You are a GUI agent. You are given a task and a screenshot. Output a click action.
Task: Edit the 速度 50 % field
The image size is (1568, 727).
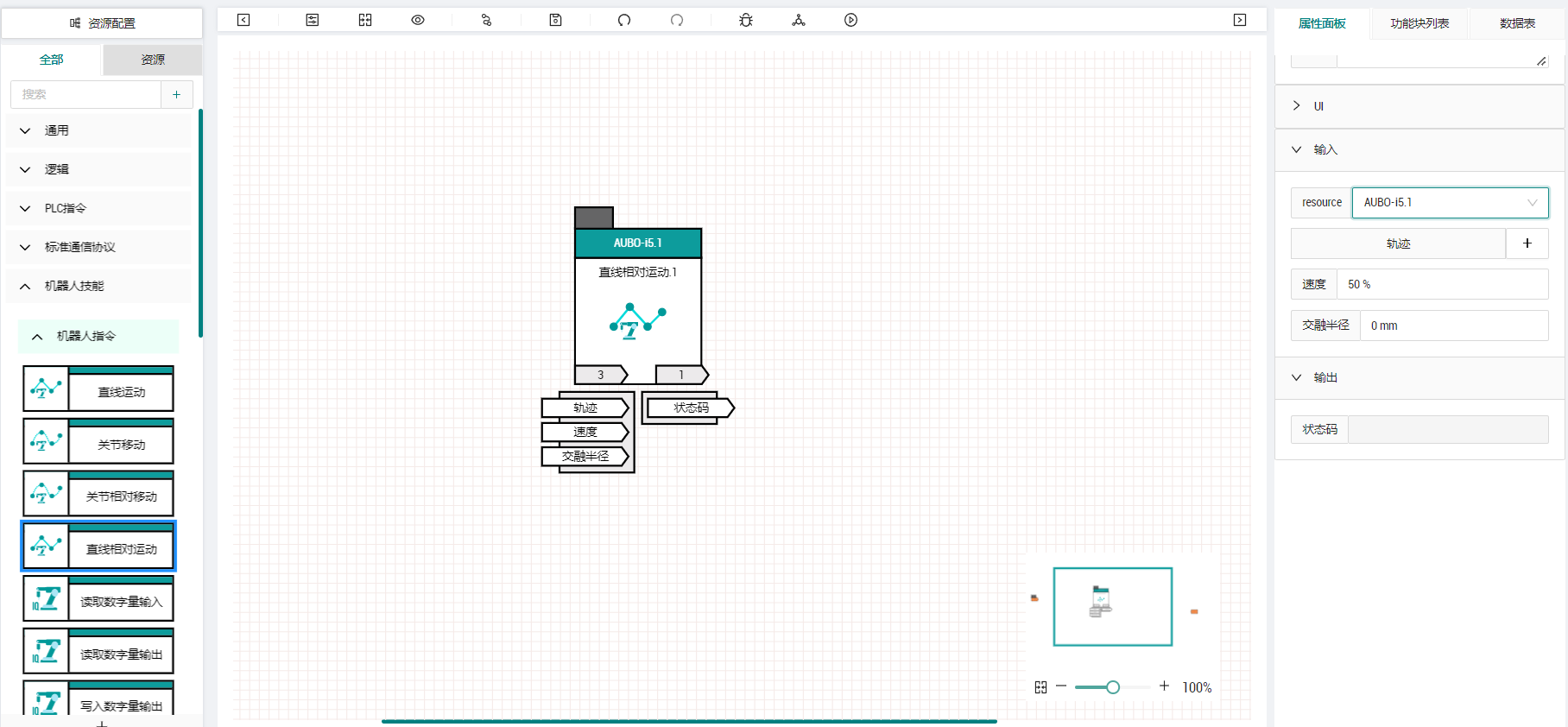coord(1442,284)
